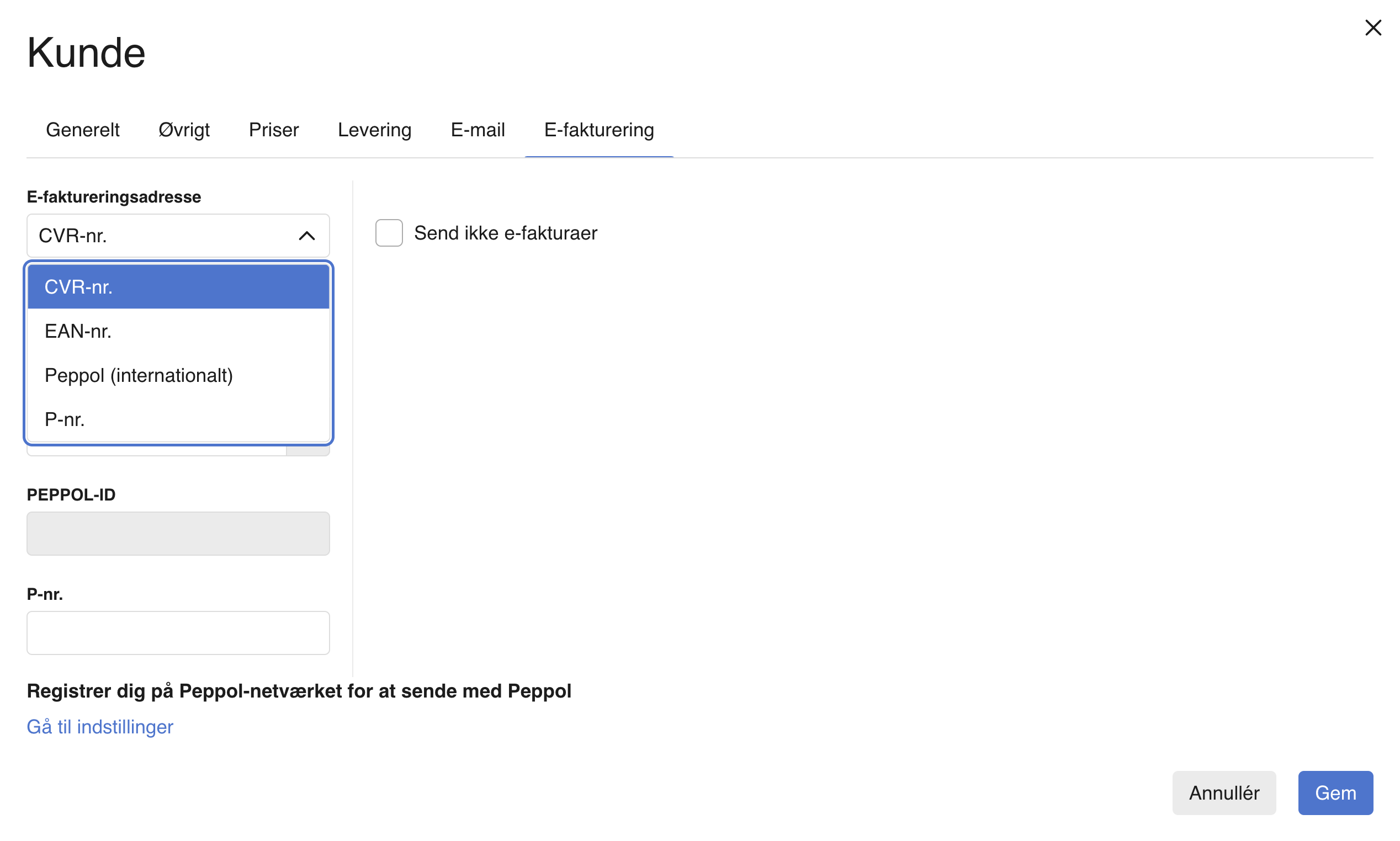Enable Send ikke e-fakturaer checkbox

pos(389,233)
